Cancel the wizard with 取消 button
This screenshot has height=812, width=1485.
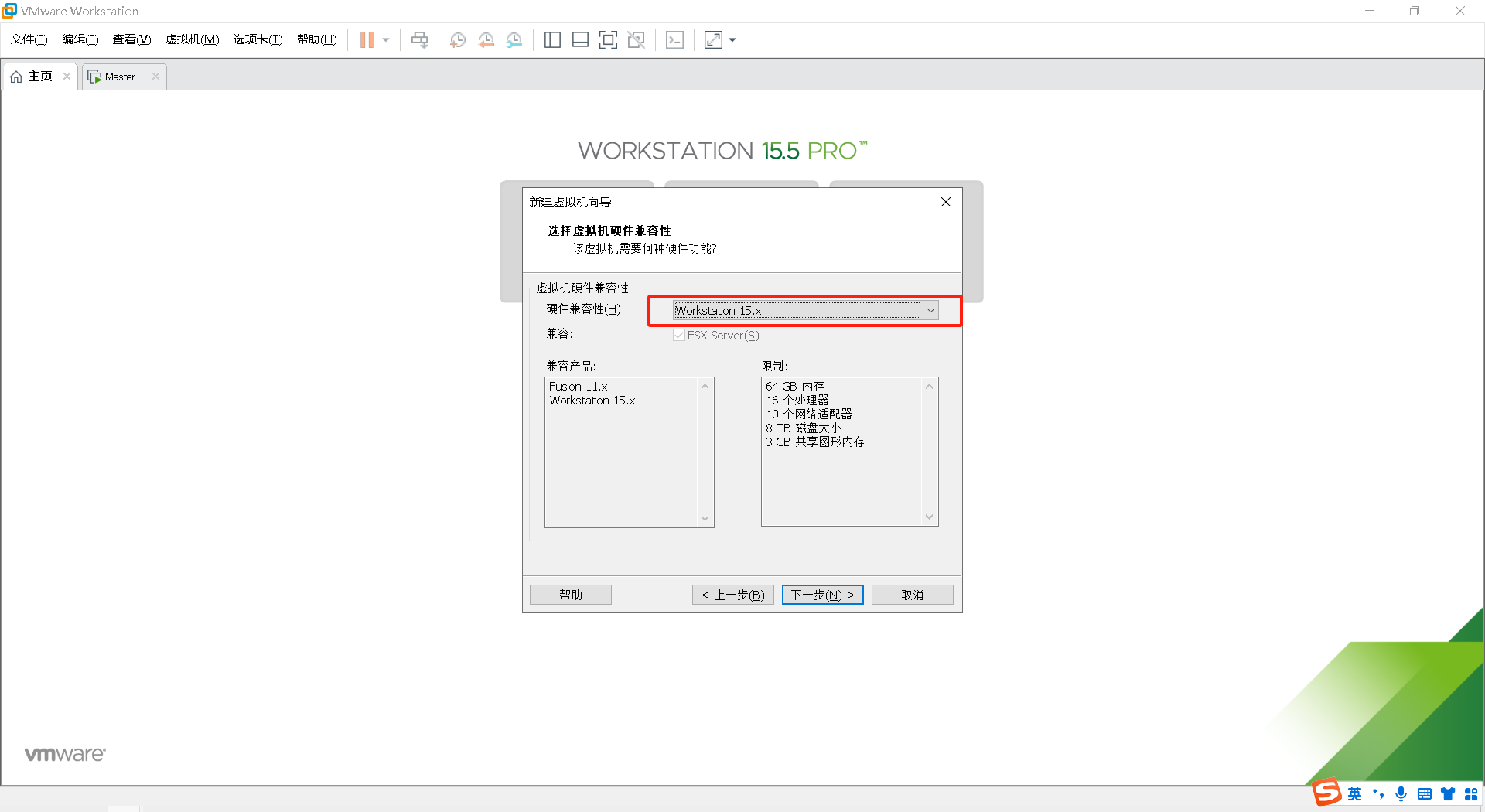click(x=913, y=595)
